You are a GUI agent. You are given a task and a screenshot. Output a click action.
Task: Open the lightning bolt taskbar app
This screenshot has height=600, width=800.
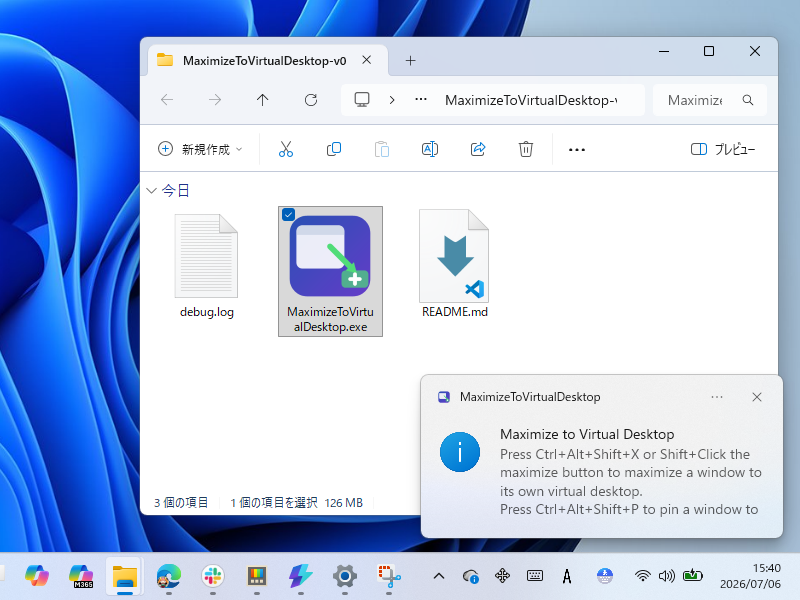(301, 576)
